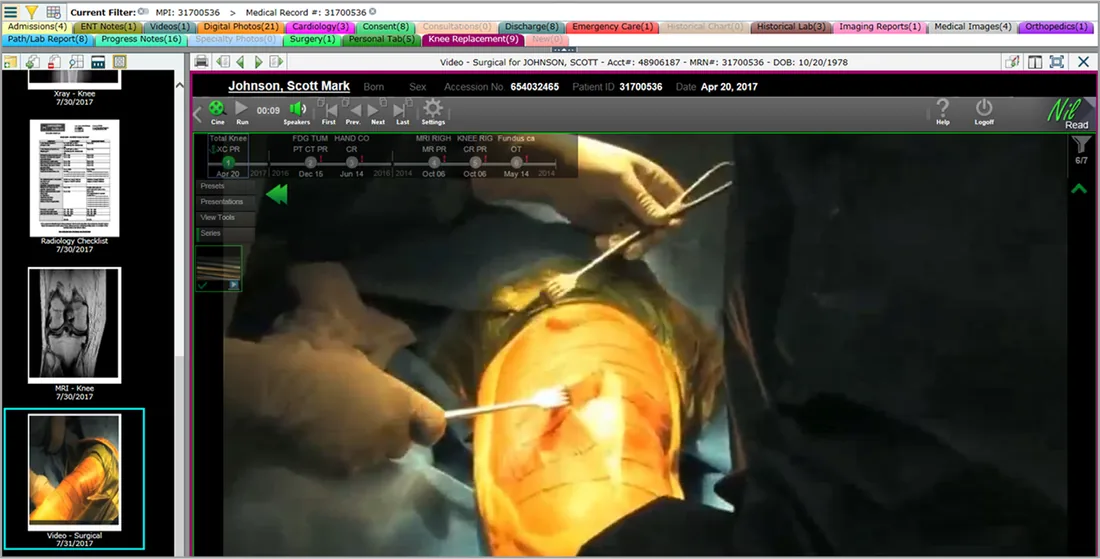Open Xray - Knee thumbnail
Image resolution: width=1100 pixels, height=559 pixels.
coord(74,88)
